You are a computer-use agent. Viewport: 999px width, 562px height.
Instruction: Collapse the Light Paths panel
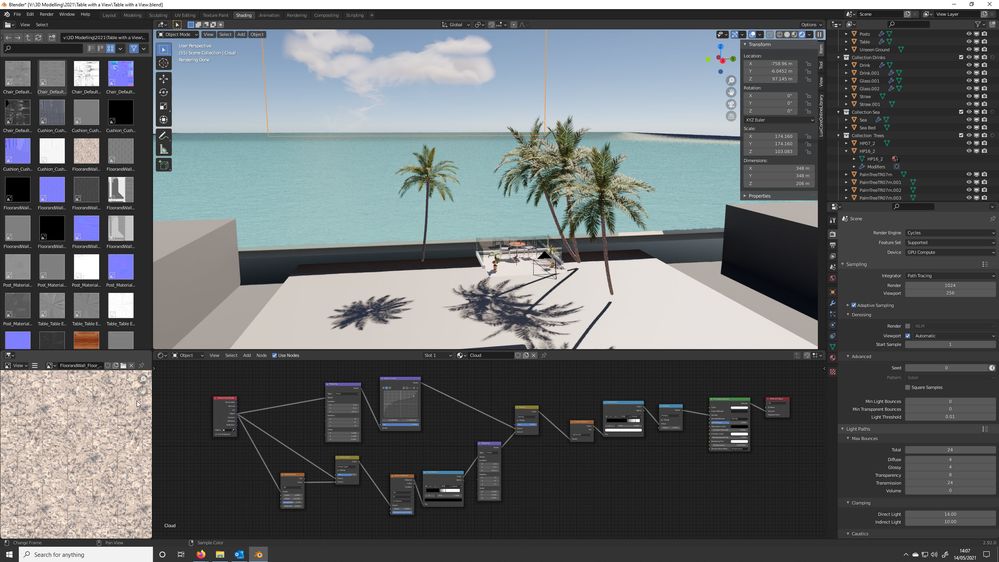click(843, 429)
